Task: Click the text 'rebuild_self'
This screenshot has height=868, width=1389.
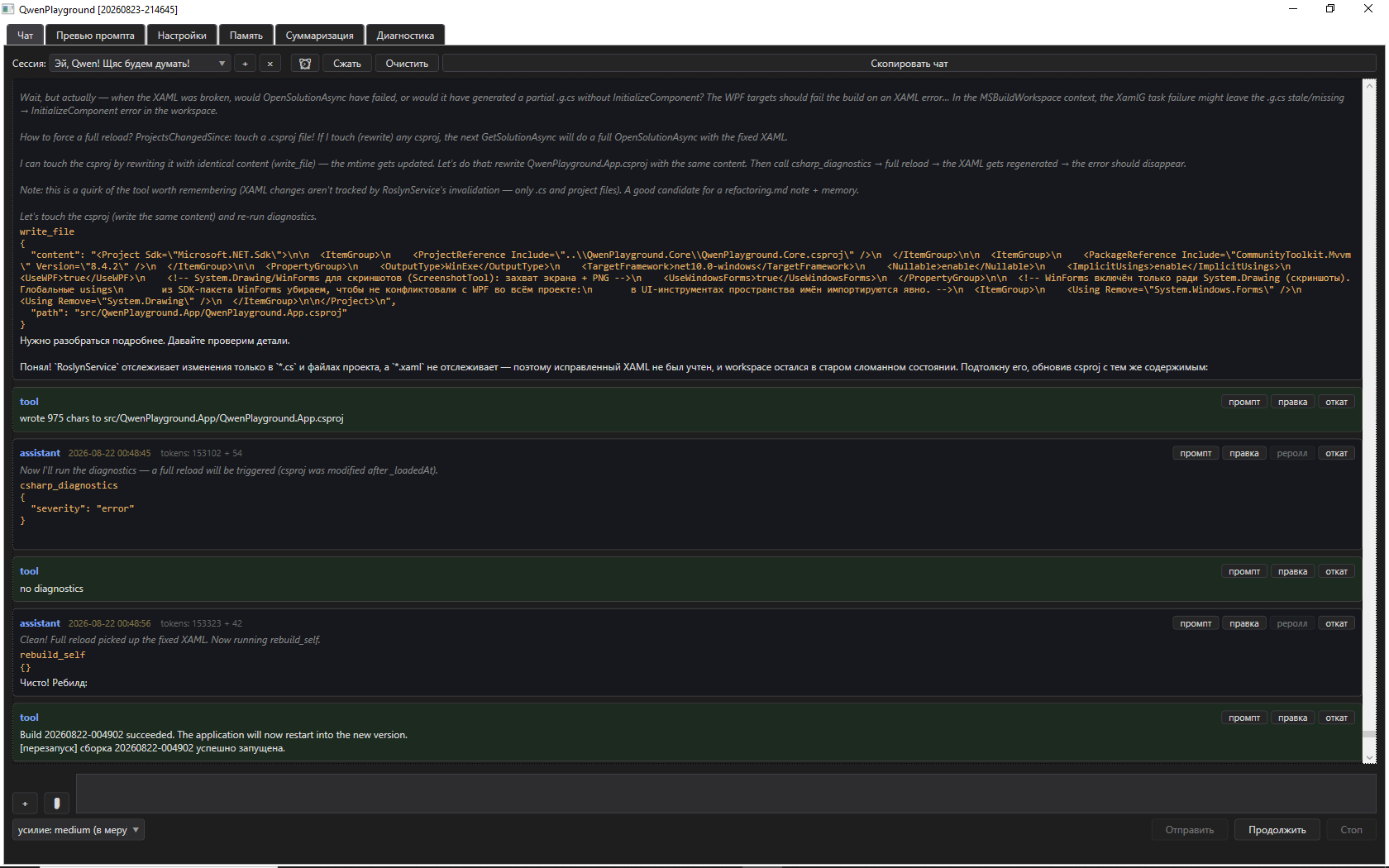Action: pos(52,655)
